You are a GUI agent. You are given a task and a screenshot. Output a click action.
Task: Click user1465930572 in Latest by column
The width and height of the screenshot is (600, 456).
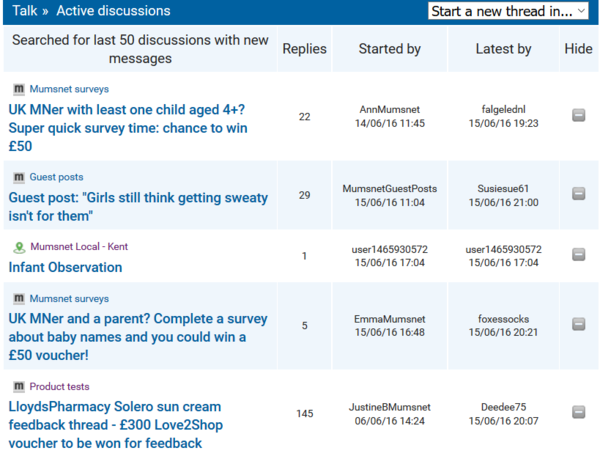[503, 249]
